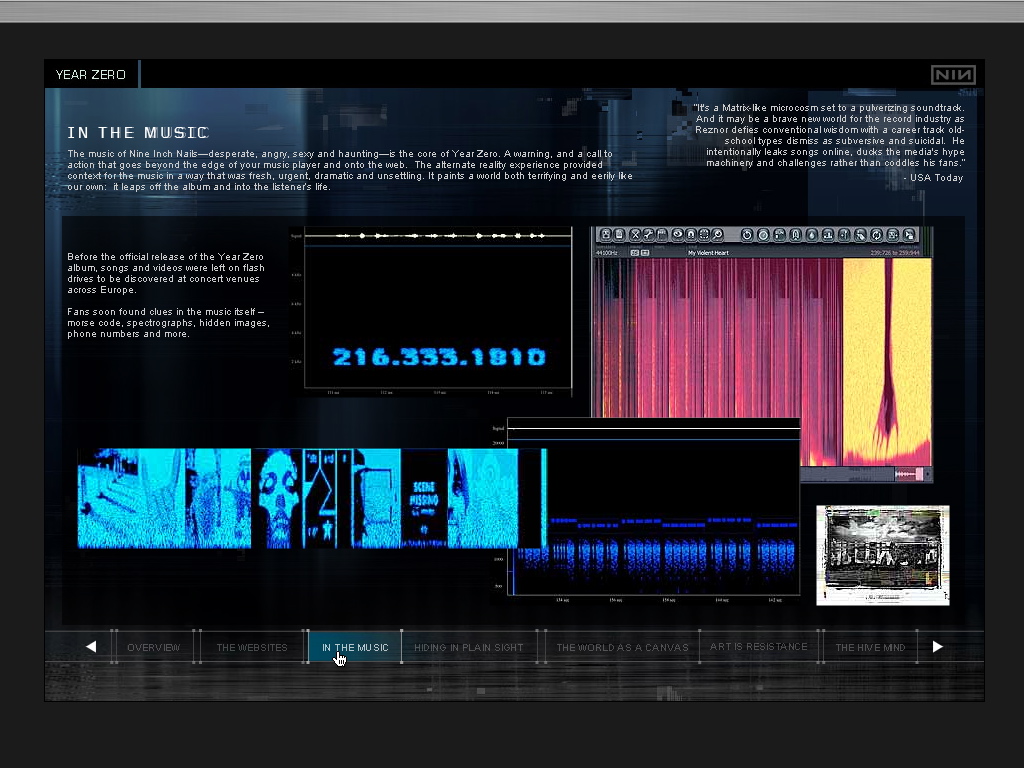Open the black-and-white static image thumbnail

(882, 554)
